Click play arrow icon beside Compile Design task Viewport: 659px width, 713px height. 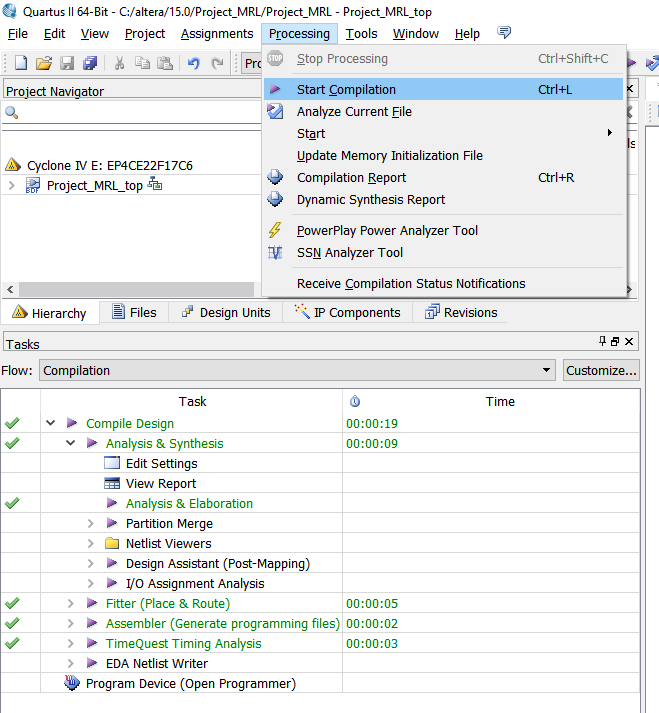[x=72, y=423]
